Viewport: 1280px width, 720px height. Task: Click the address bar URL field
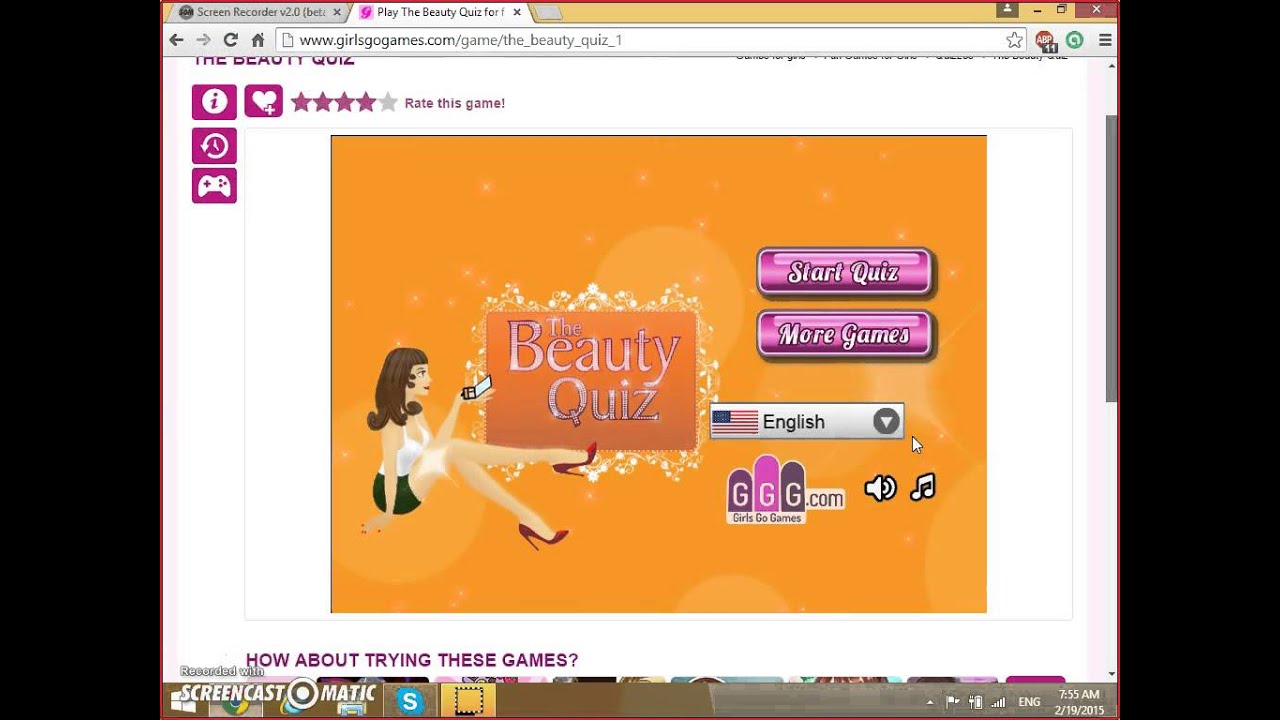coord(650,40)
